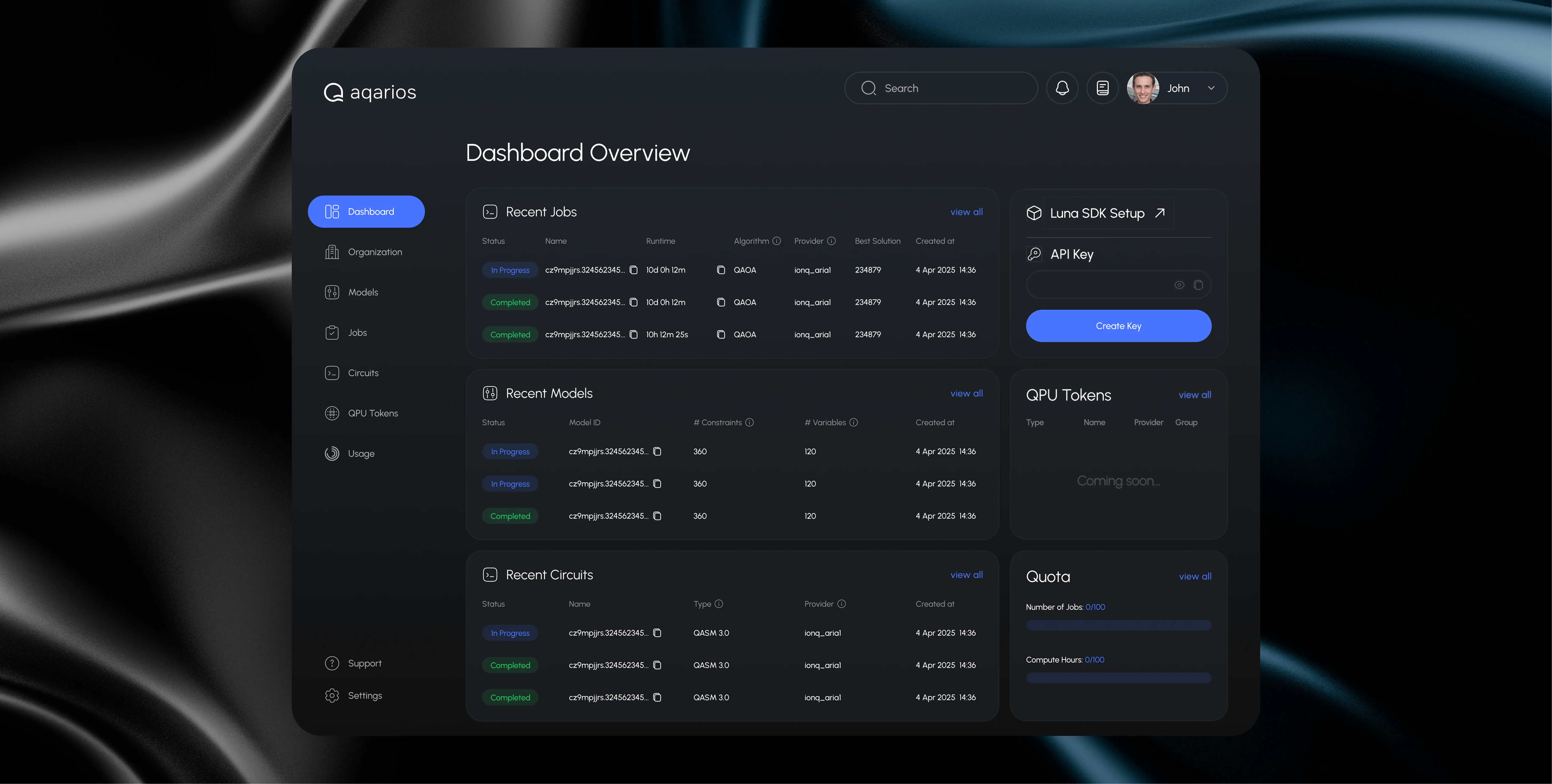Copy runtime in In Progress jobs row
Viewport: 1552px width, 784px height.
click(x=721, y=270)
